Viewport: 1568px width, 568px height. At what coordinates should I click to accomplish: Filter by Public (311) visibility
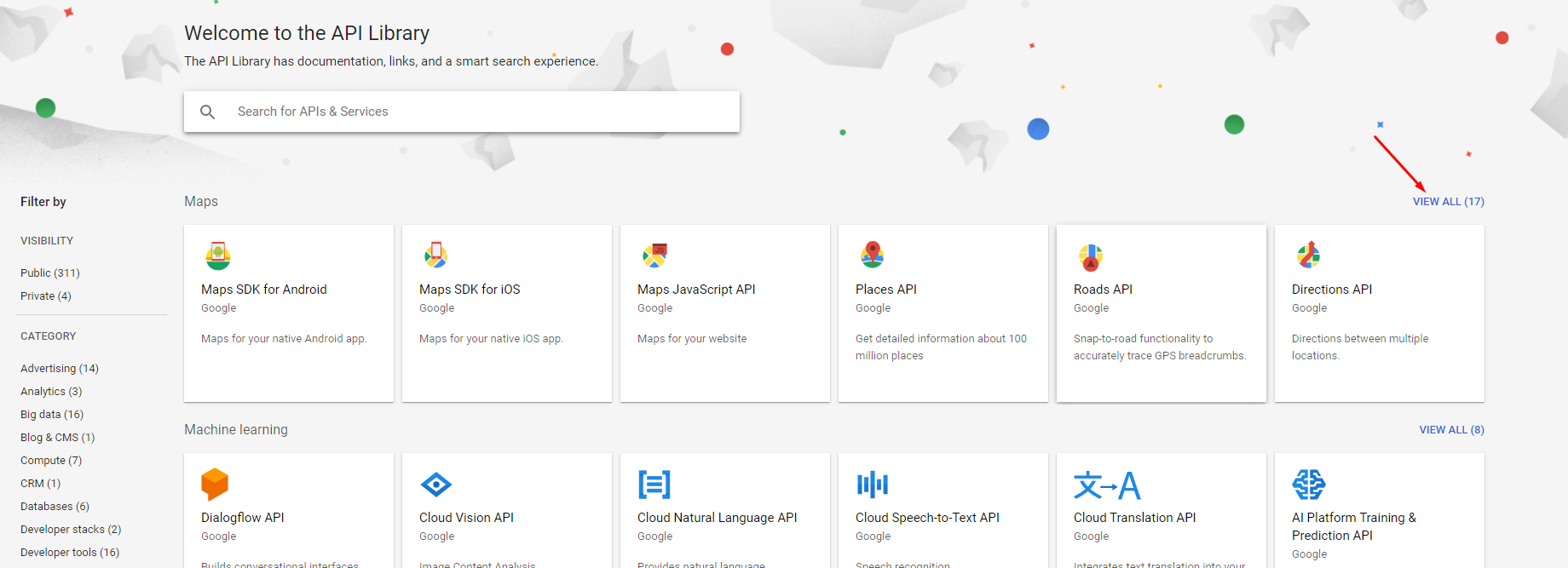click(50, 273)
